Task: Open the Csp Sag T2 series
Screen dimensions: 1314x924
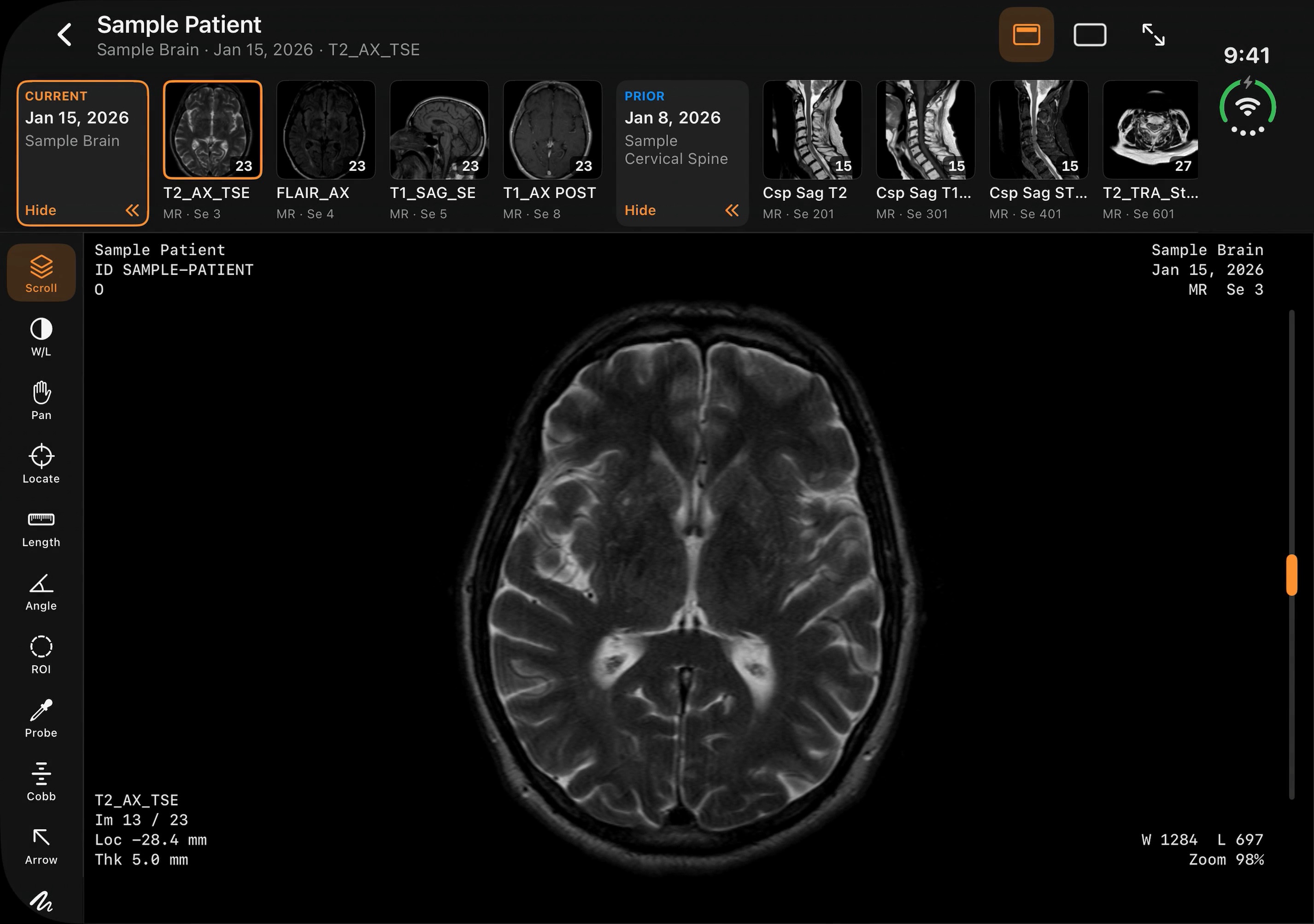Action: [812, 130]
